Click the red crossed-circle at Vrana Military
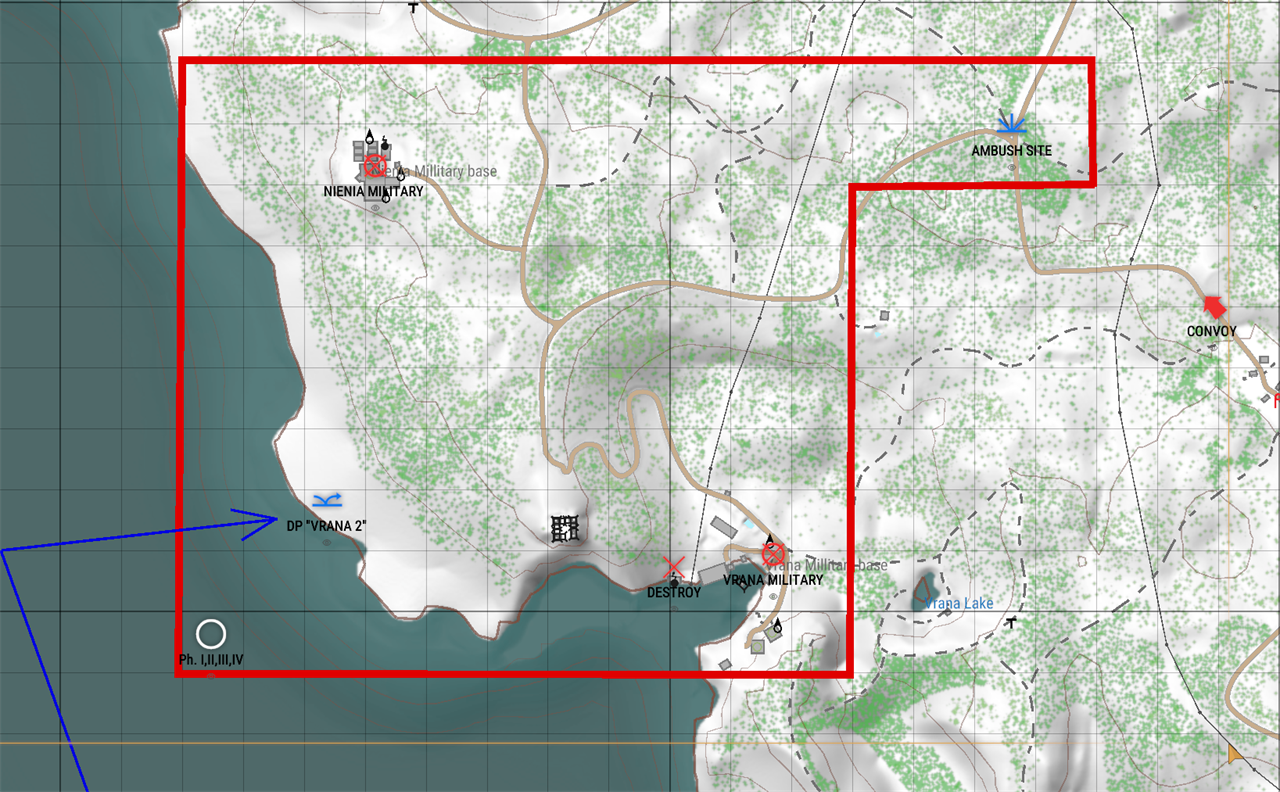The width and height of the screenshot is (1280, 792). click(x=772, y=553)
